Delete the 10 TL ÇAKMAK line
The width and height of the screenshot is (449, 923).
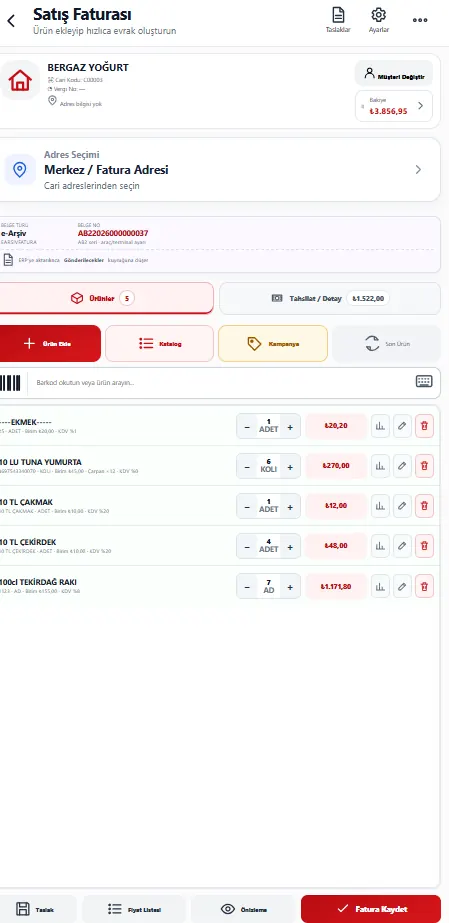[424, 506]
